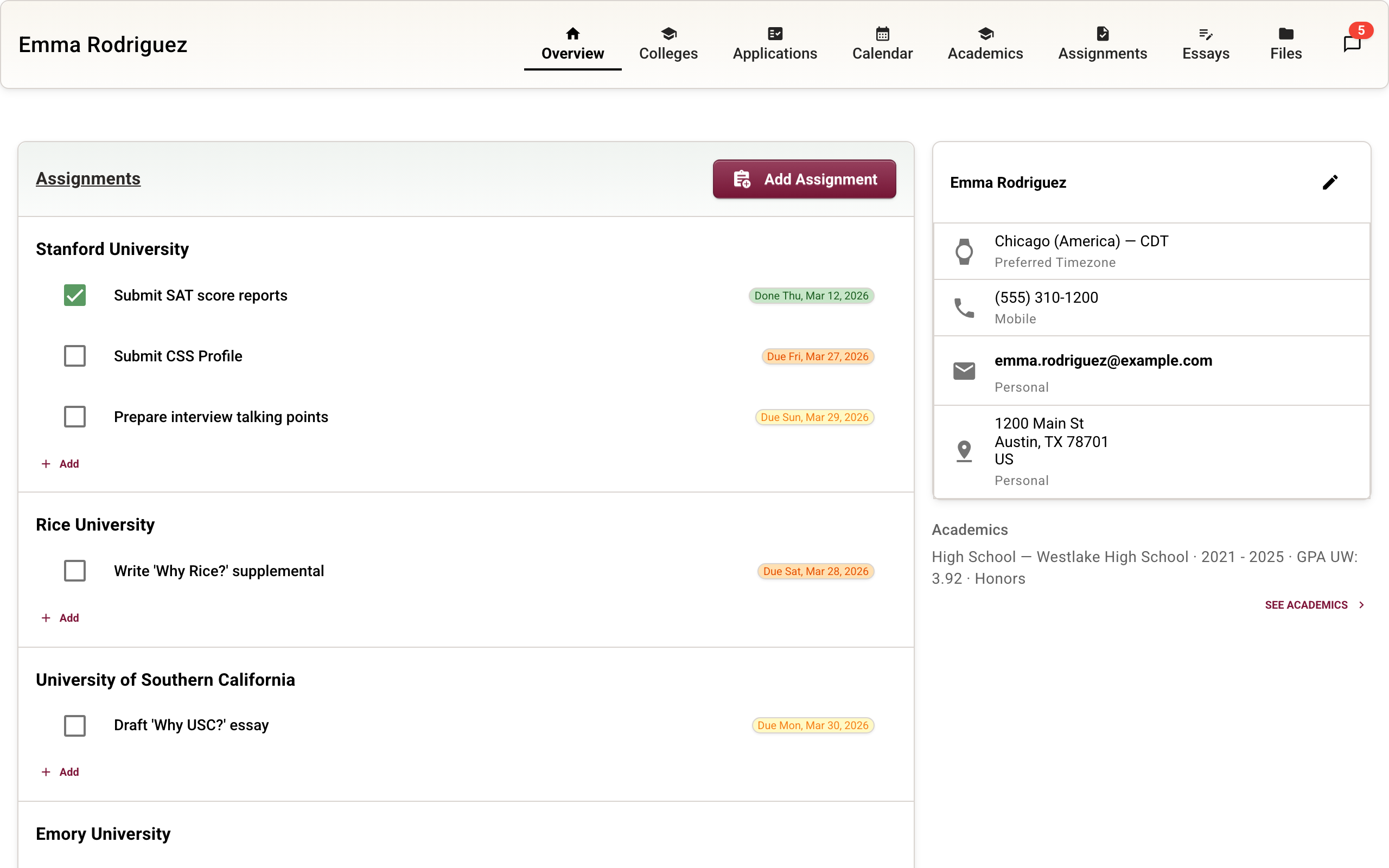Open the messages chat icon with badge

[1352, 43]
